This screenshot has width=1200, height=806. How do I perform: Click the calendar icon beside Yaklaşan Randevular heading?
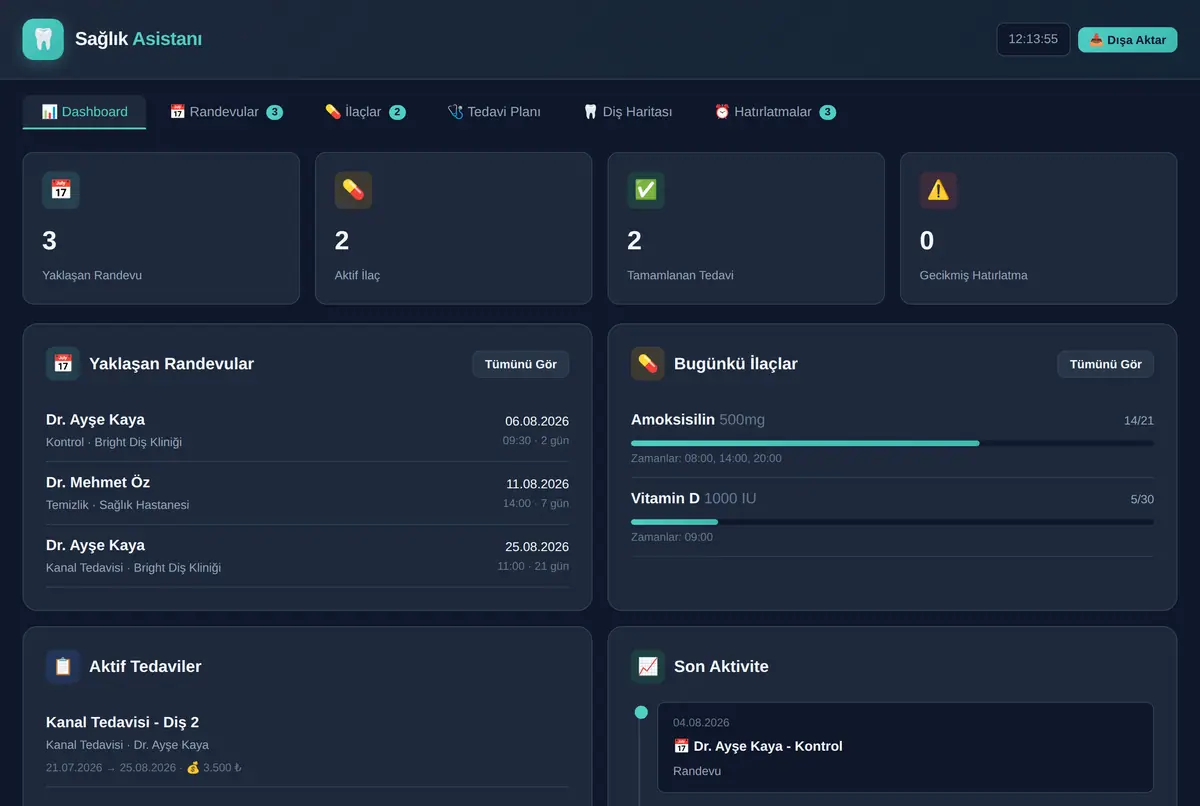point(63,364)
